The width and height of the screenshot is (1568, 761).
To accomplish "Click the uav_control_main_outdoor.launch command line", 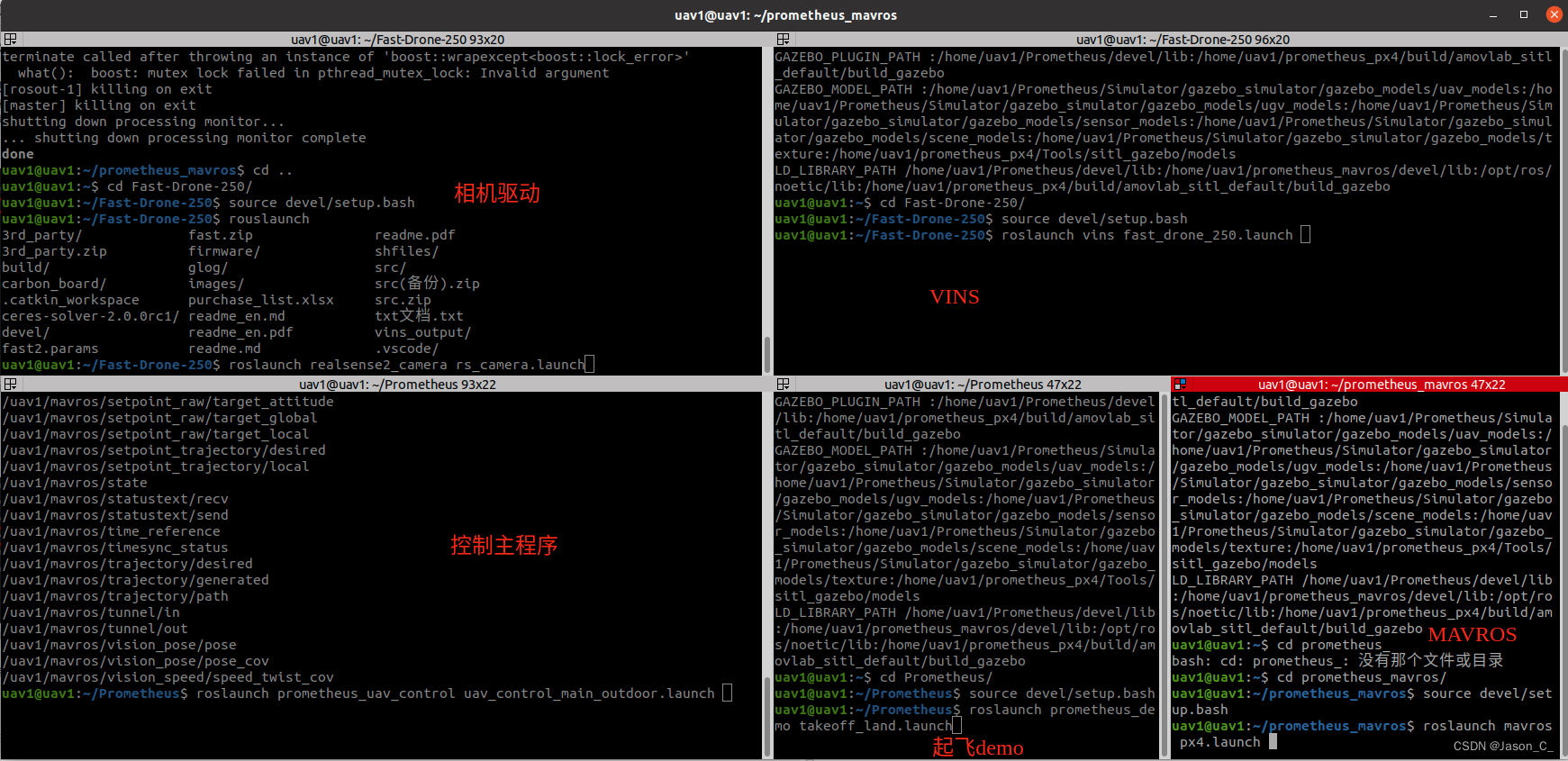I will pyautogui.click(x=367, y=693).
